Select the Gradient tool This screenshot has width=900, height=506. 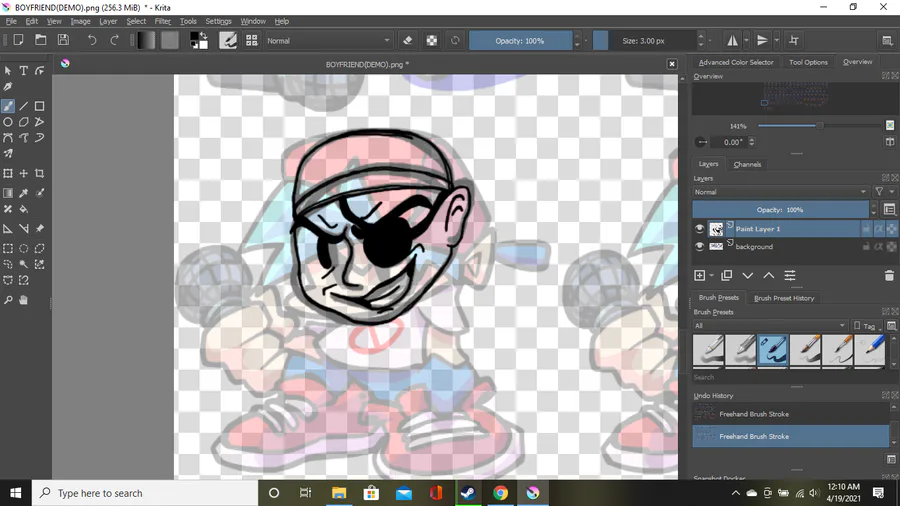(x=8, y=193)
